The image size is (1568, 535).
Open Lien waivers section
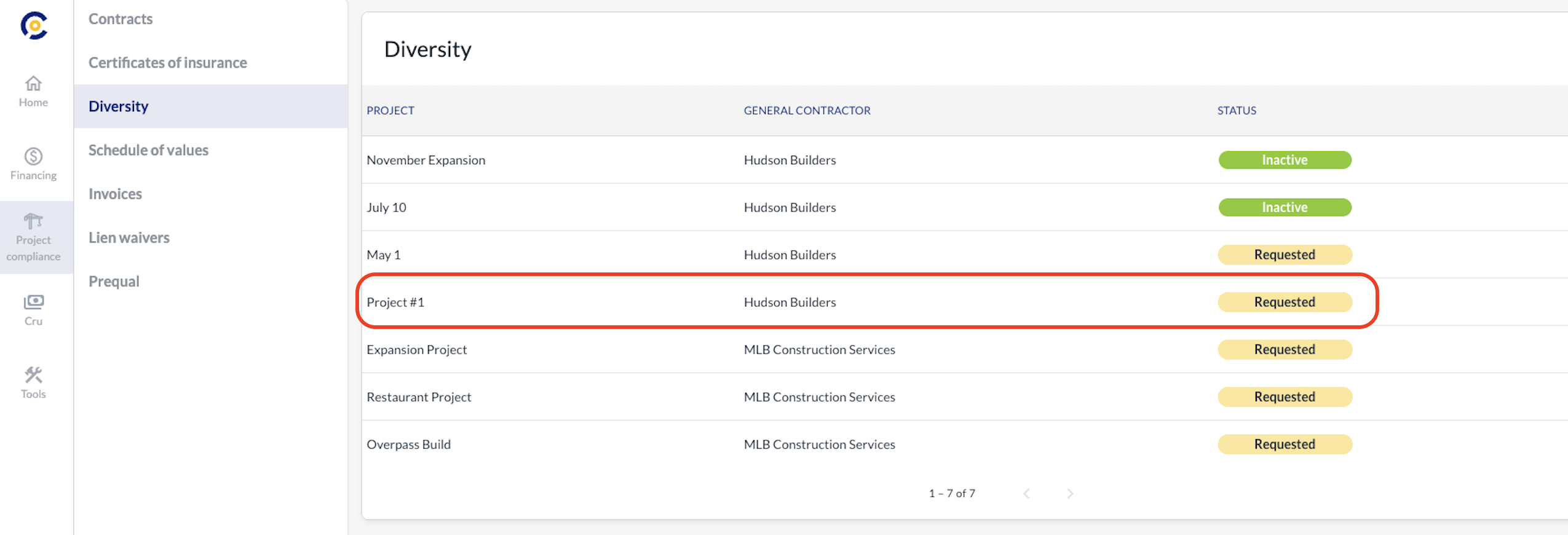point(129,237)
